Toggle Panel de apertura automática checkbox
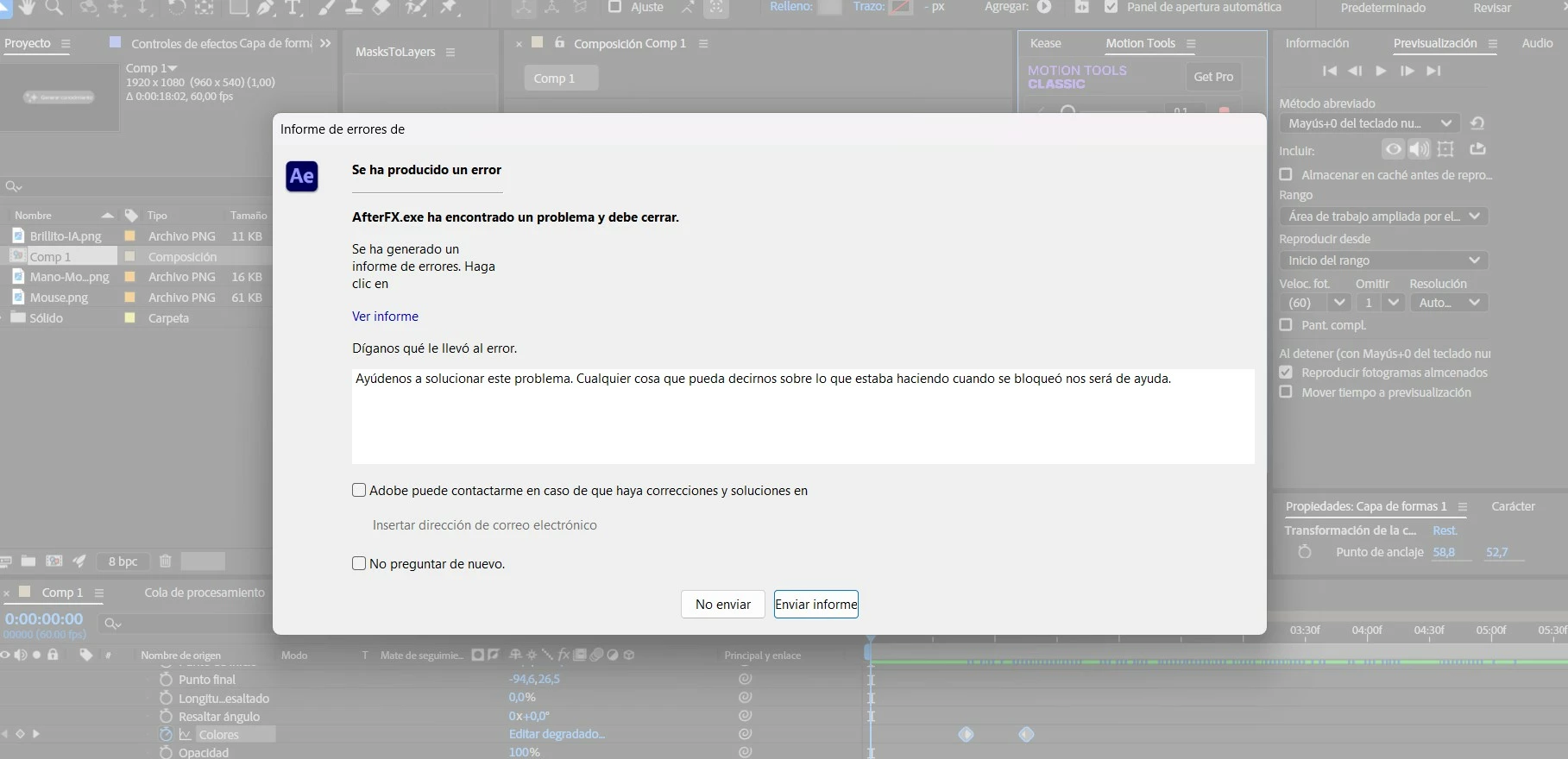The image size is (1568, 759). click(x=1111, y=7)
